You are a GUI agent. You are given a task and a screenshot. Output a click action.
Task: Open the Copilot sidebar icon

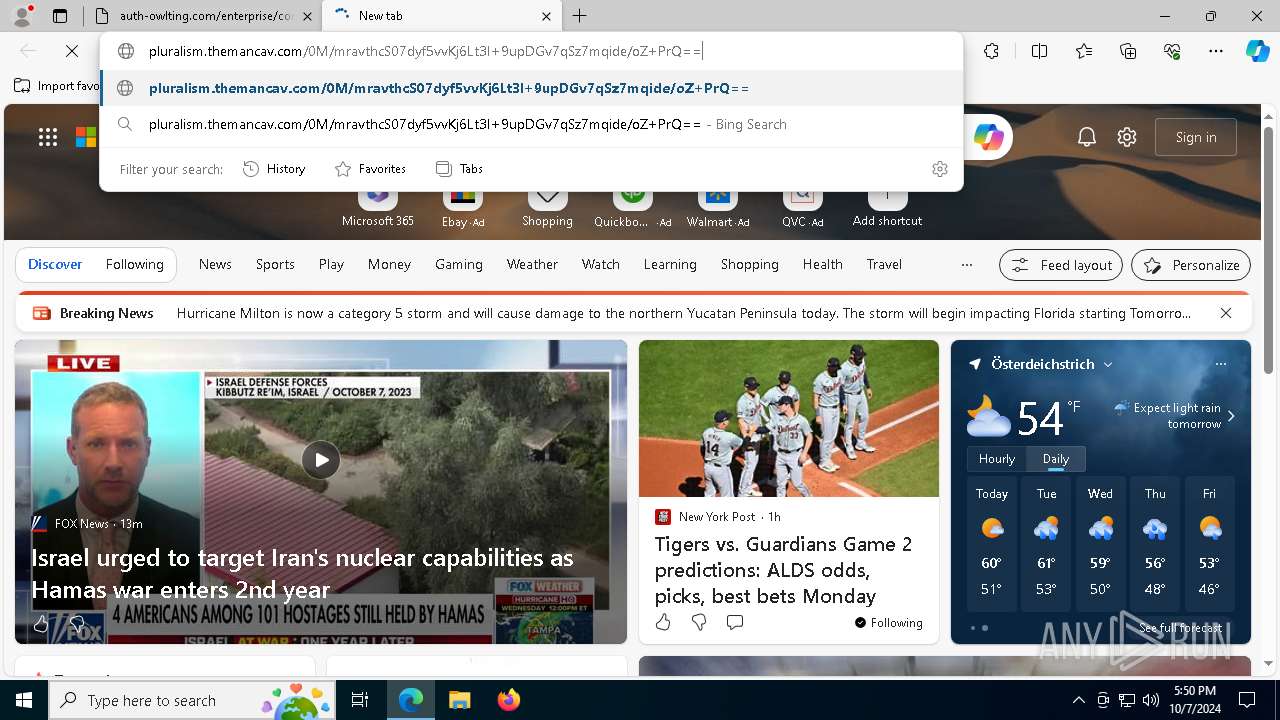(1257, 51)
